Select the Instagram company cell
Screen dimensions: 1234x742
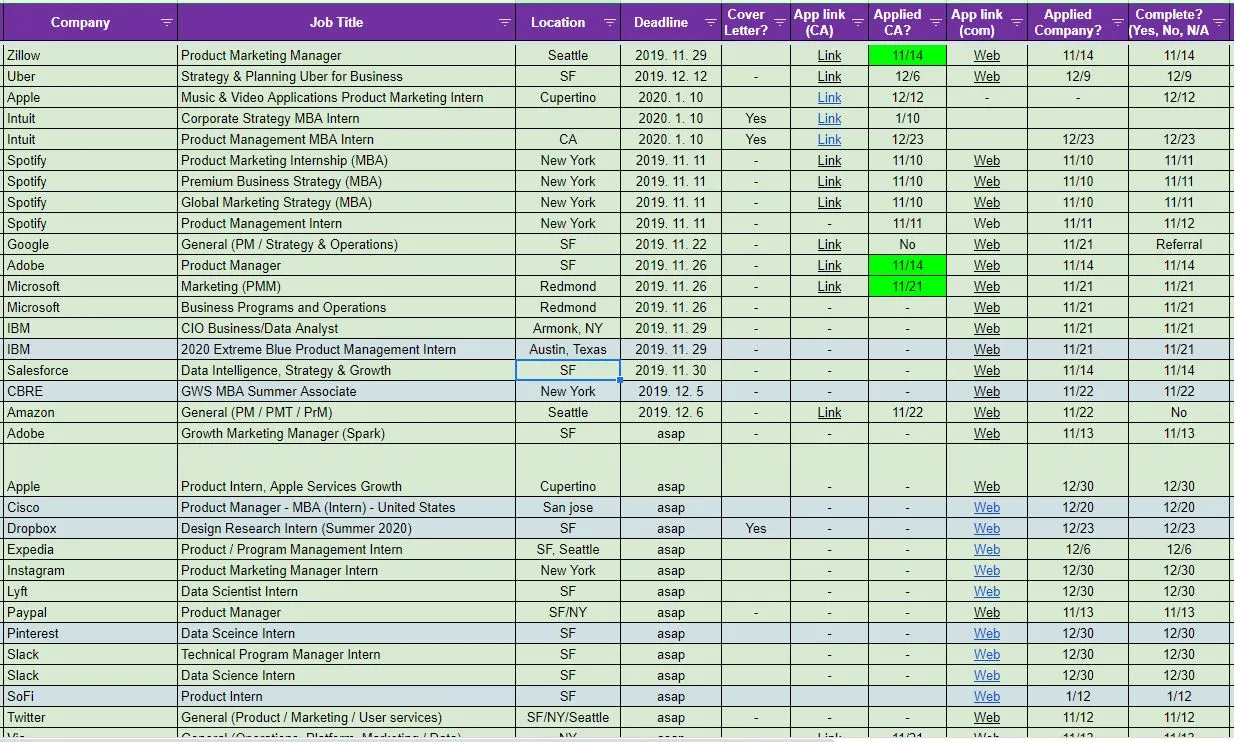[x=90, y=570]
